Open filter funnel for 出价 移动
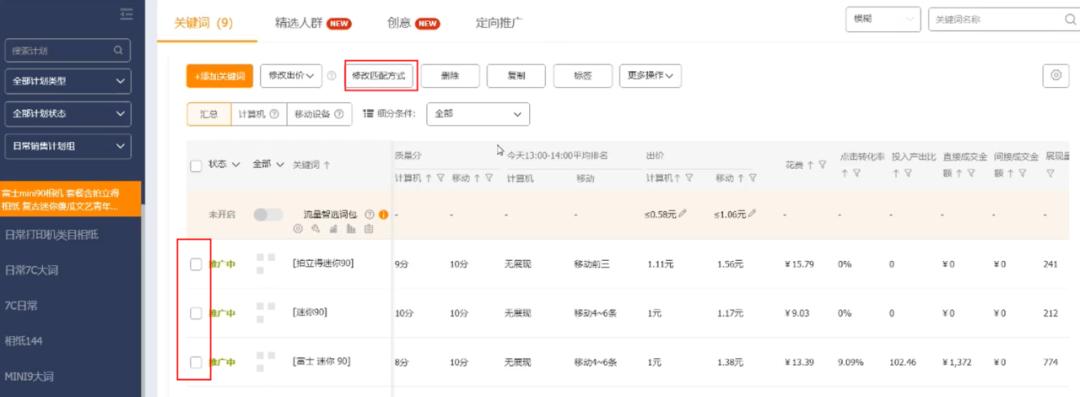The width and height of the screenshot is (1080, 397). (753, 178)
